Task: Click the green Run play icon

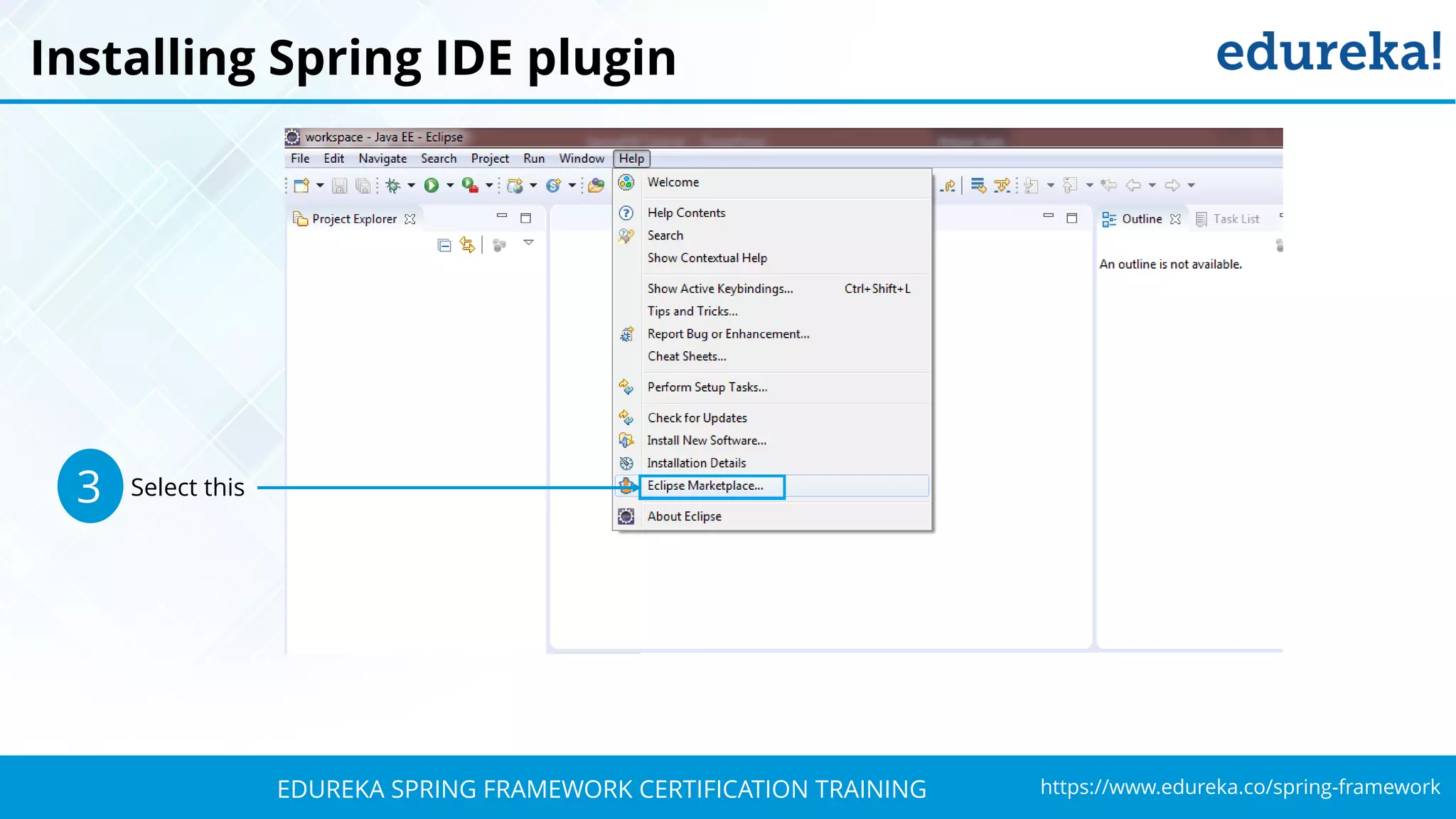Action: pyautogui.click(x=432, y=186)
